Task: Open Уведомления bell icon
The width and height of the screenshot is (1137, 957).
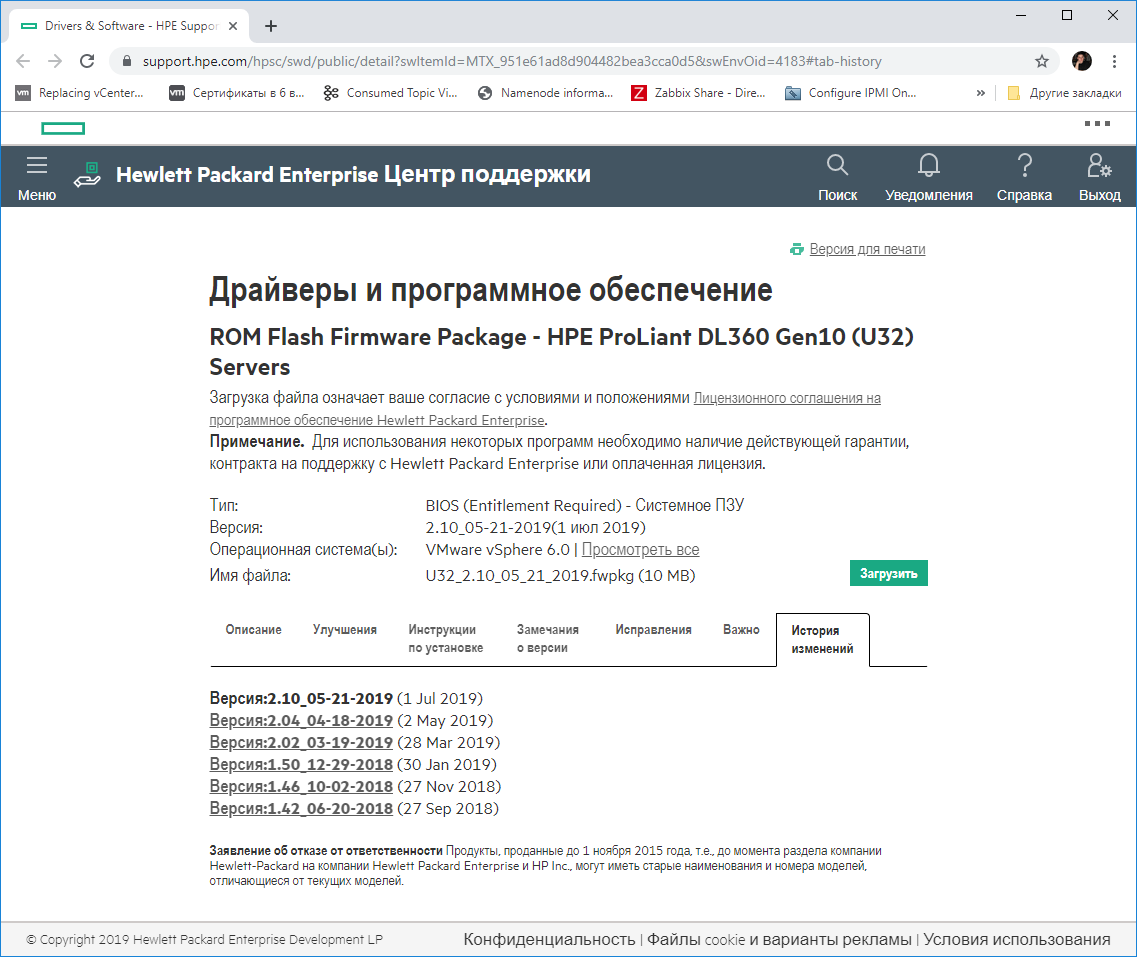Action: pos(929,165)
